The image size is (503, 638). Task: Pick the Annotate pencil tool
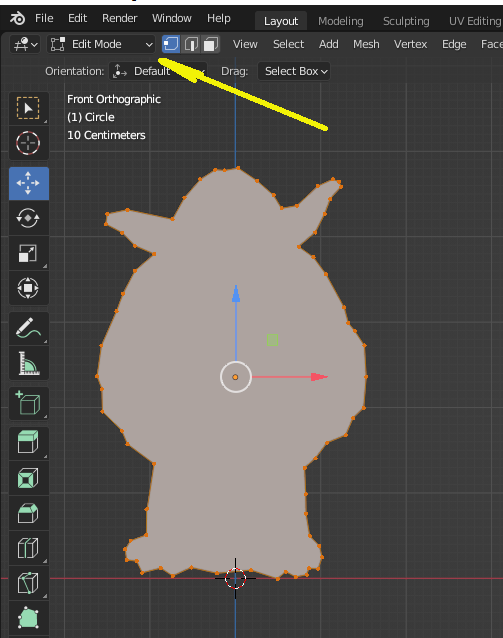point(28,328)
